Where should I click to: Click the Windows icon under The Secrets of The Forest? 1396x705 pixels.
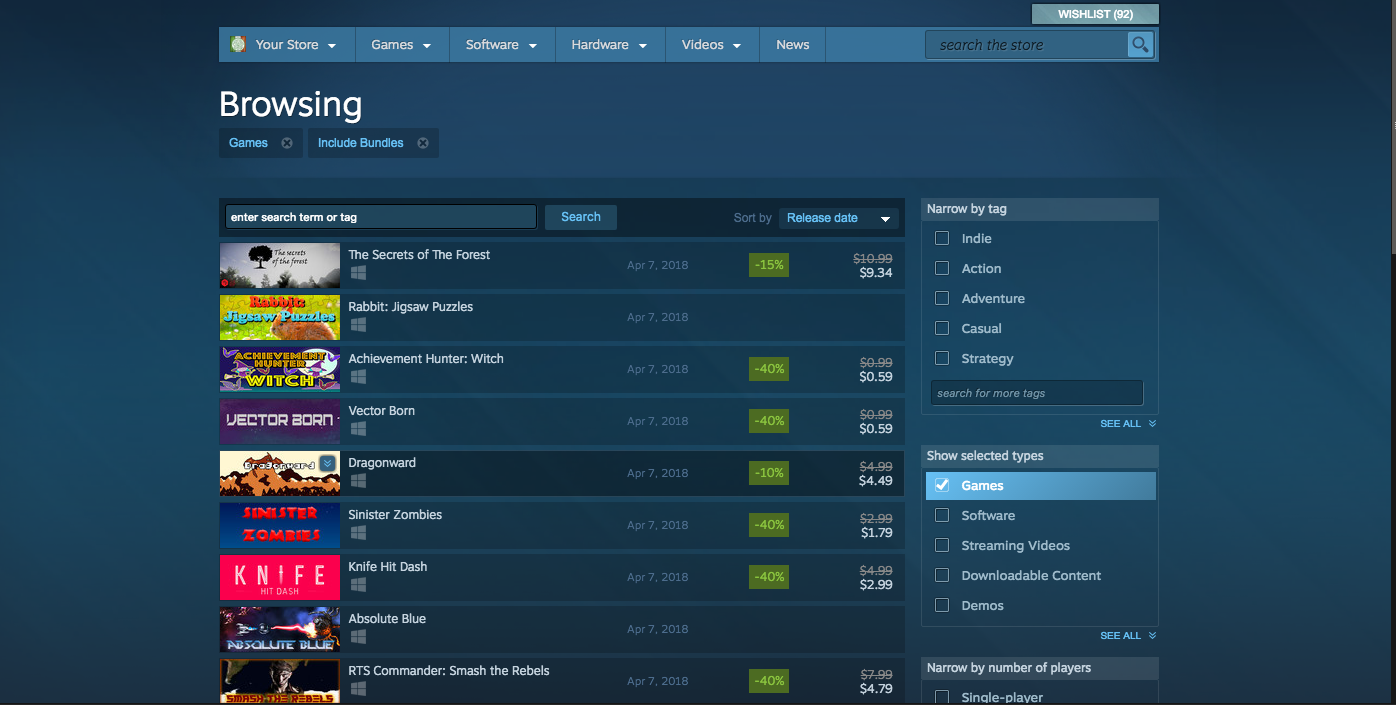[358, 273]
